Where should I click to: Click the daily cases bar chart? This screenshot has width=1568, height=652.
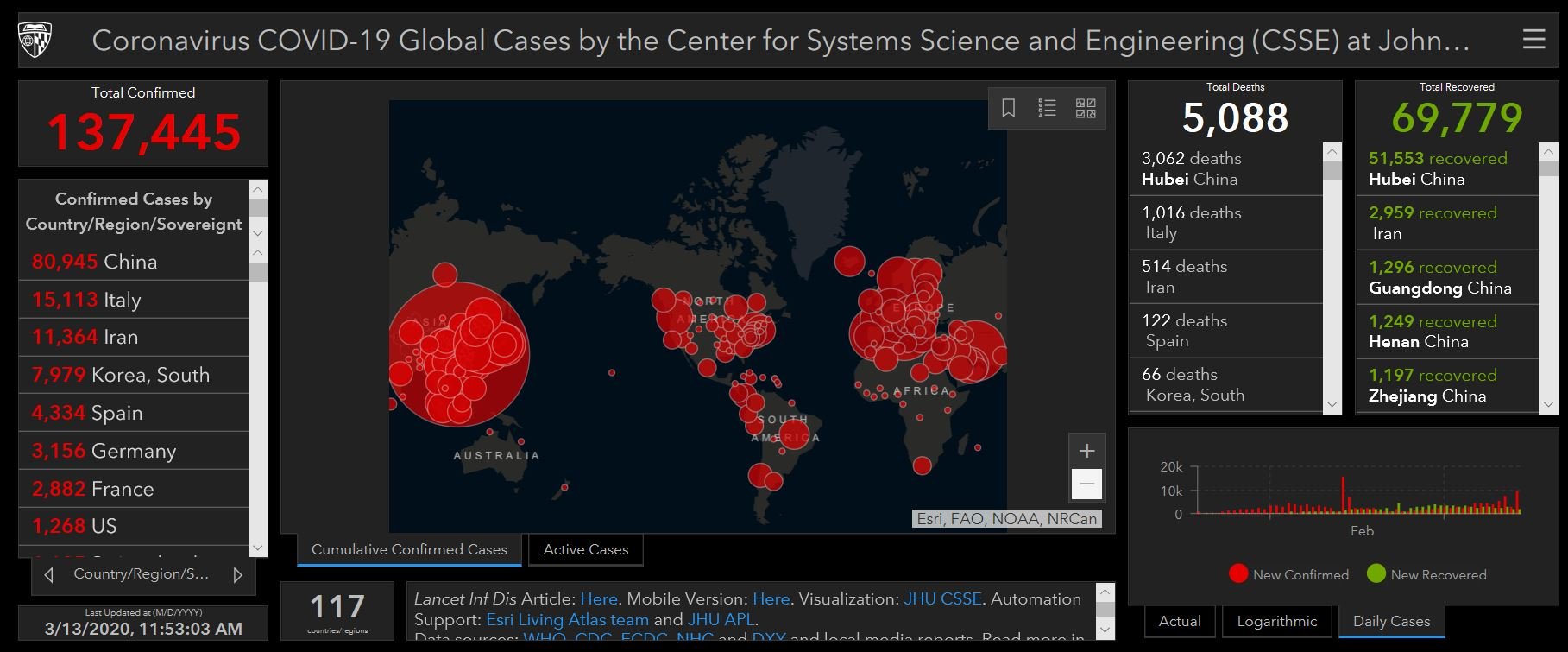[x=1358, y=491]
